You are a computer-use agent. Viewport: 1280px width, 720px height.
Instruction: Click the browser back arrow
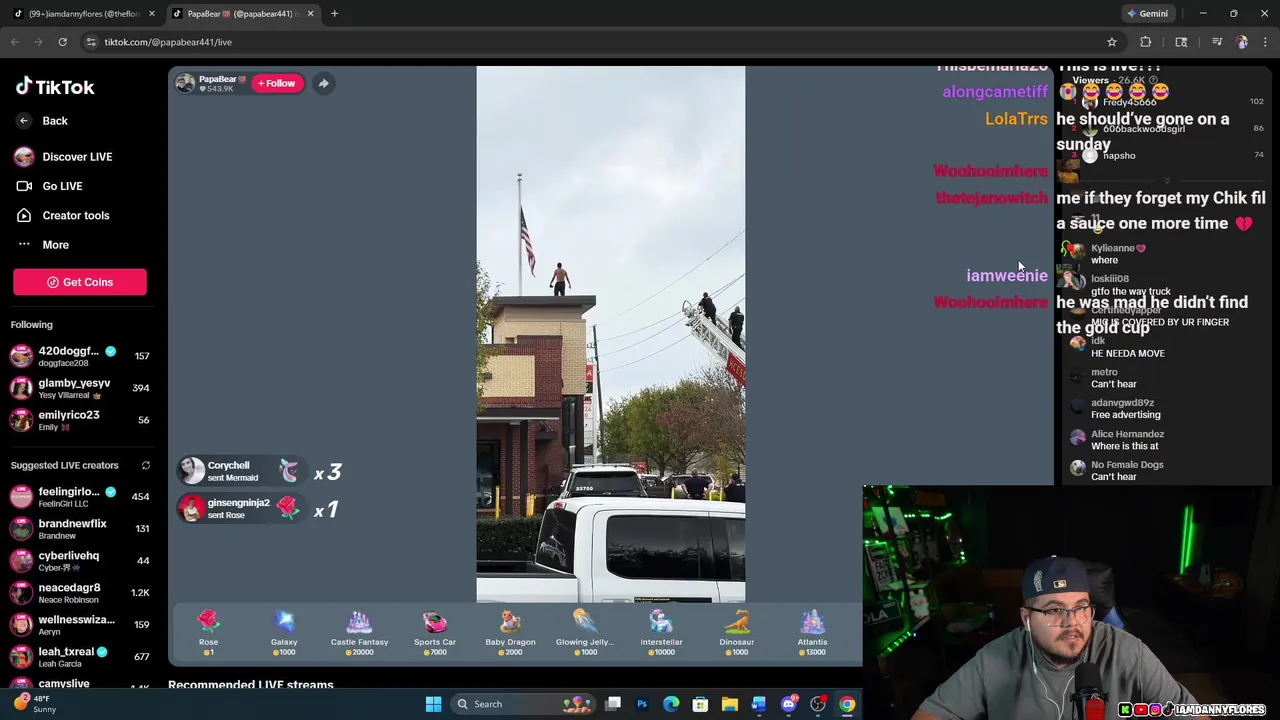tap(15, 42)
